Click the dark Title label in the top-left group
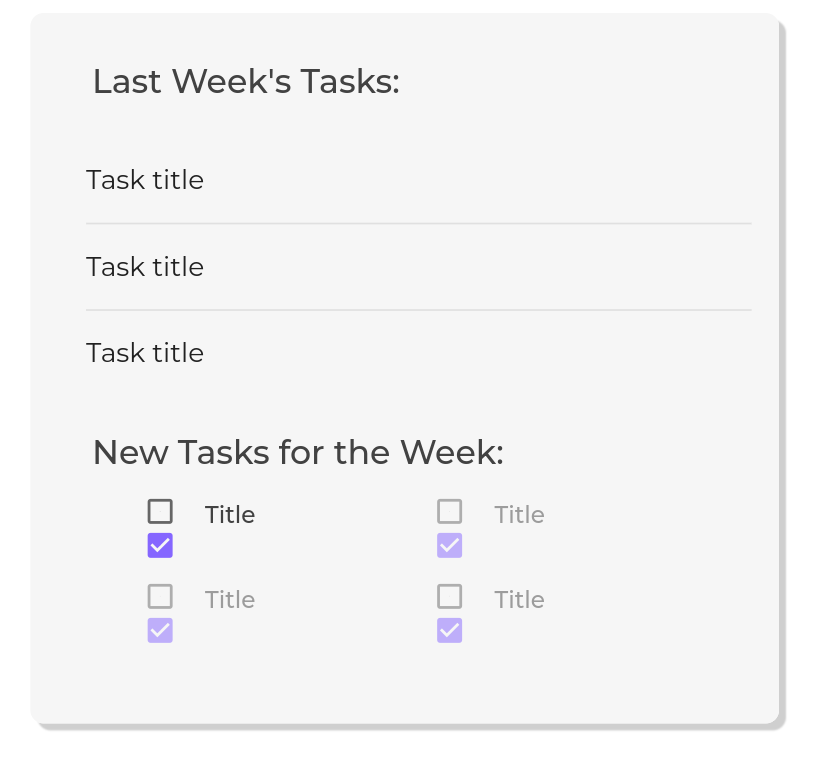 click(x=230, y=515)
